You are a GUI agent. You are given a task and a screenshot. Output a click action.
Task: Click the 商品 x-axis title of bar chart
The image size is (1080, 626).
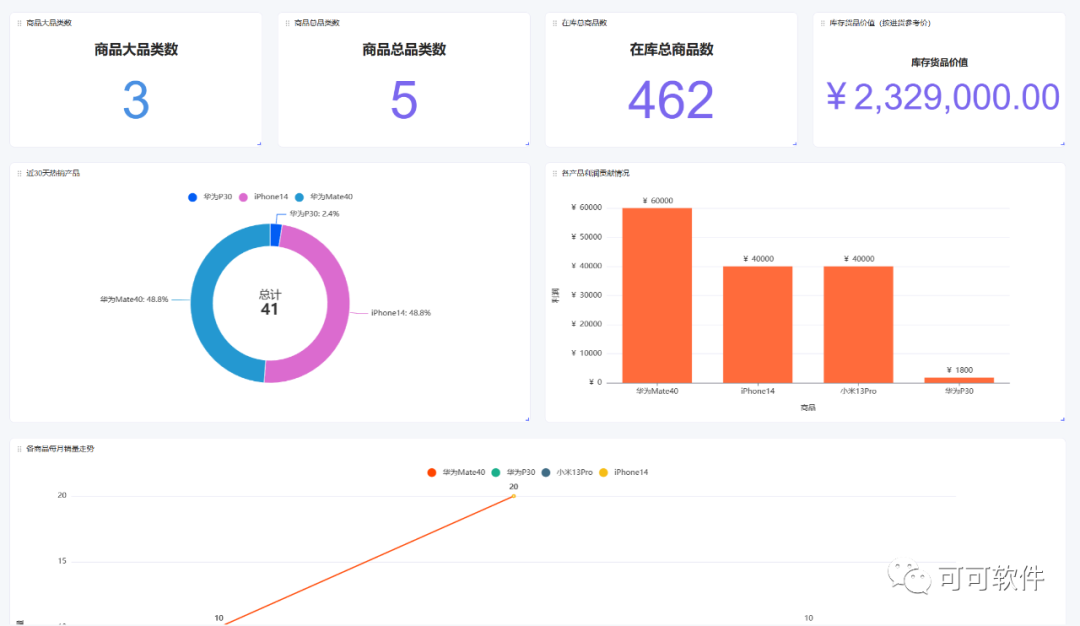point(808,408)
